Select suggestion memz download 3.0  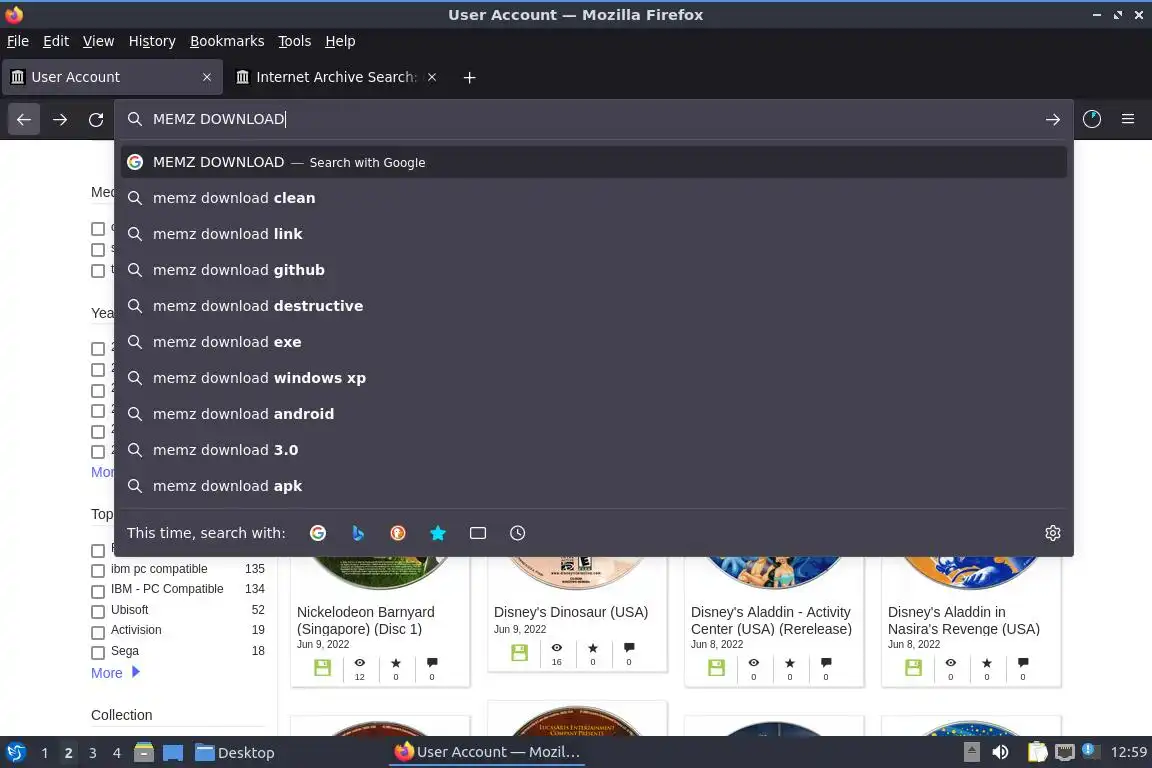click(x=594, y=450)
